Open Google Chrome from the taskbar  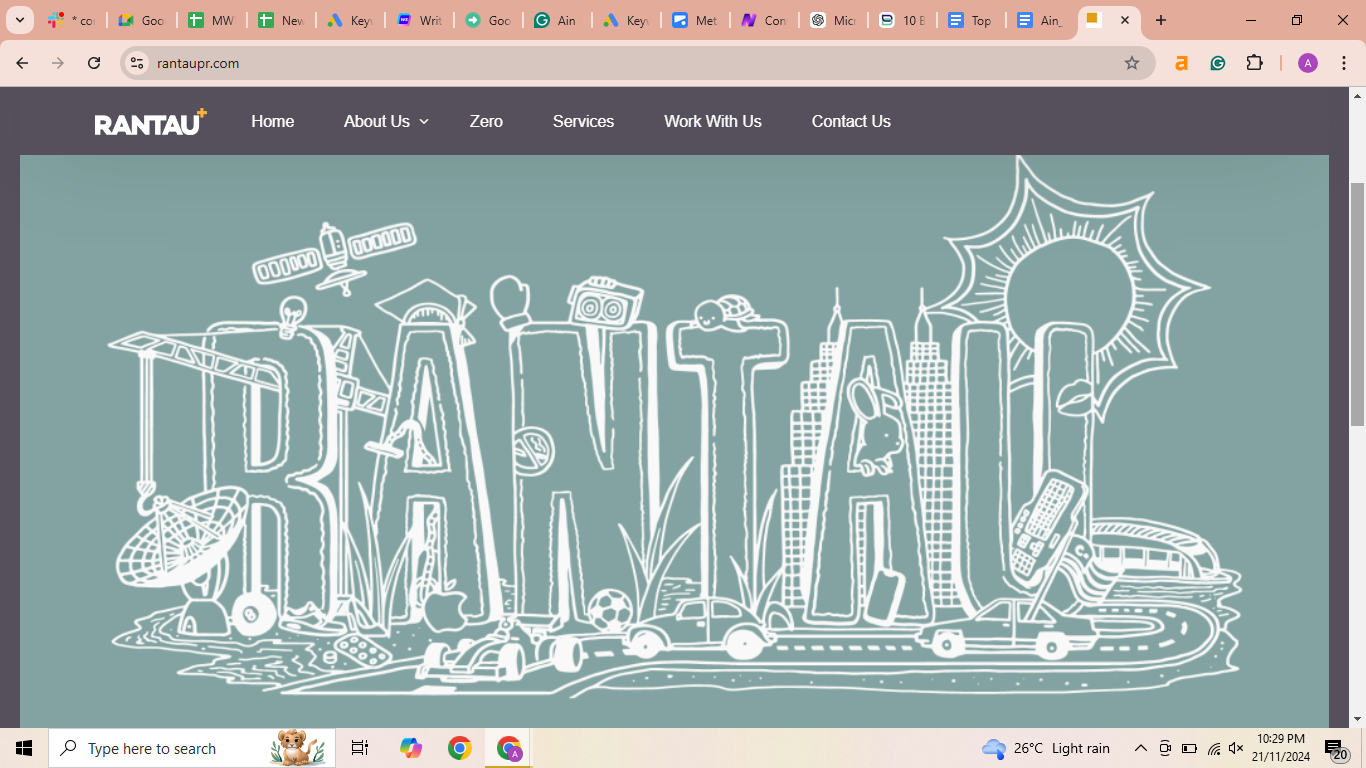pos(460,748)
